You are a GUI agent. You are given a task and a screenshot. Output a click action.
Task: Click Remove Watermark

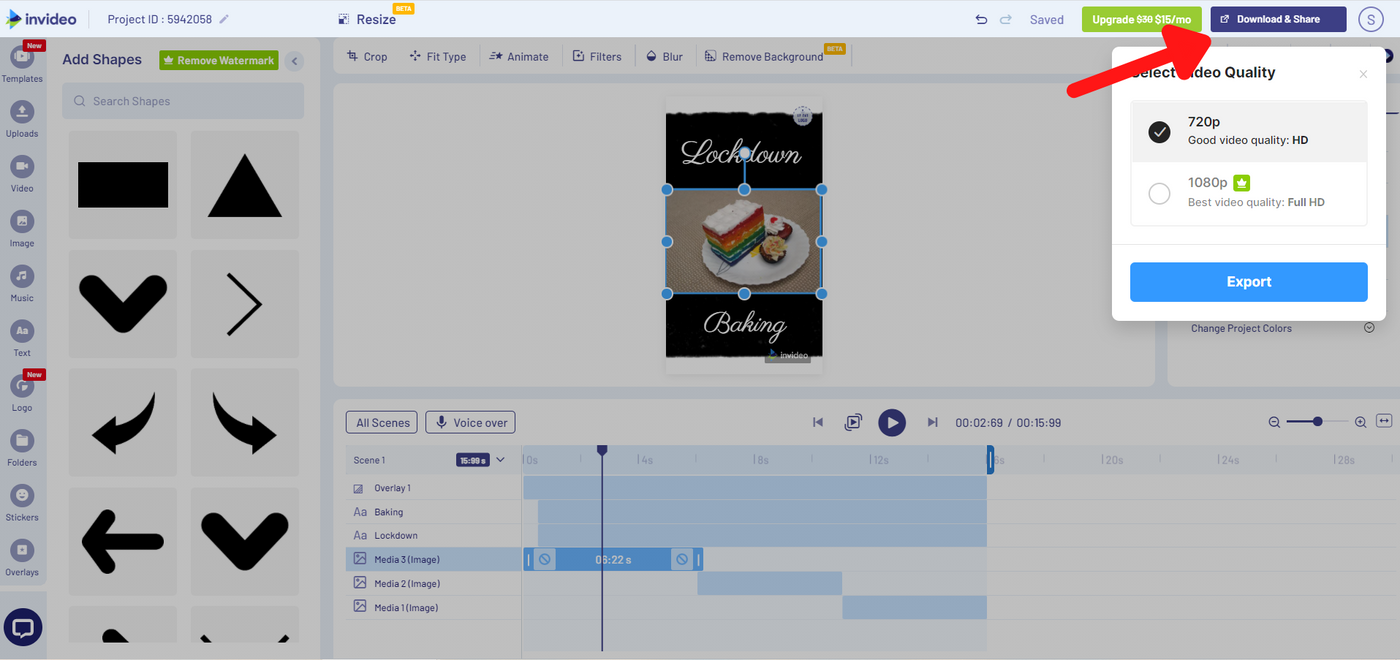click(218, 60)
